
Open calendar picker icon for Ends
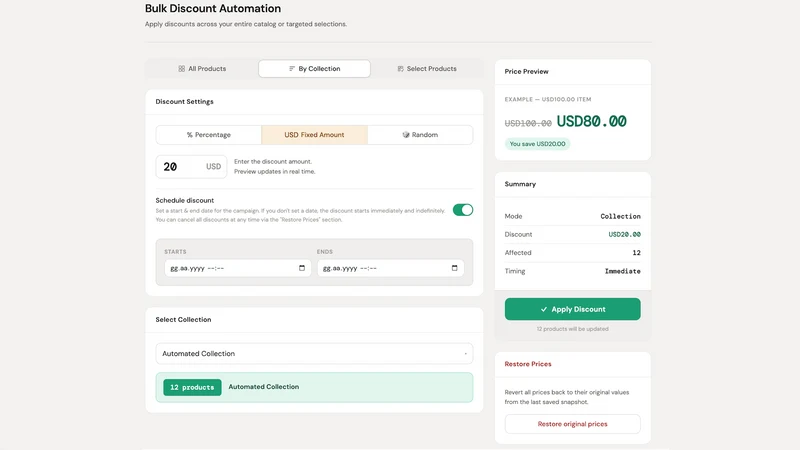click(455, 268)
